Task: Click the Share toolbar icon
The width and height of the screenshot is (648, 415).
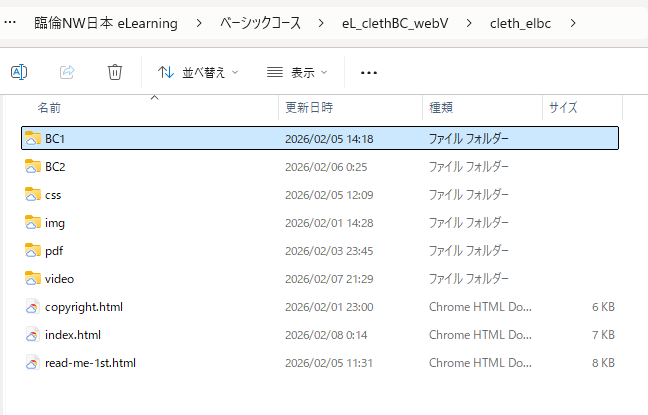Action: click(67, 72)
